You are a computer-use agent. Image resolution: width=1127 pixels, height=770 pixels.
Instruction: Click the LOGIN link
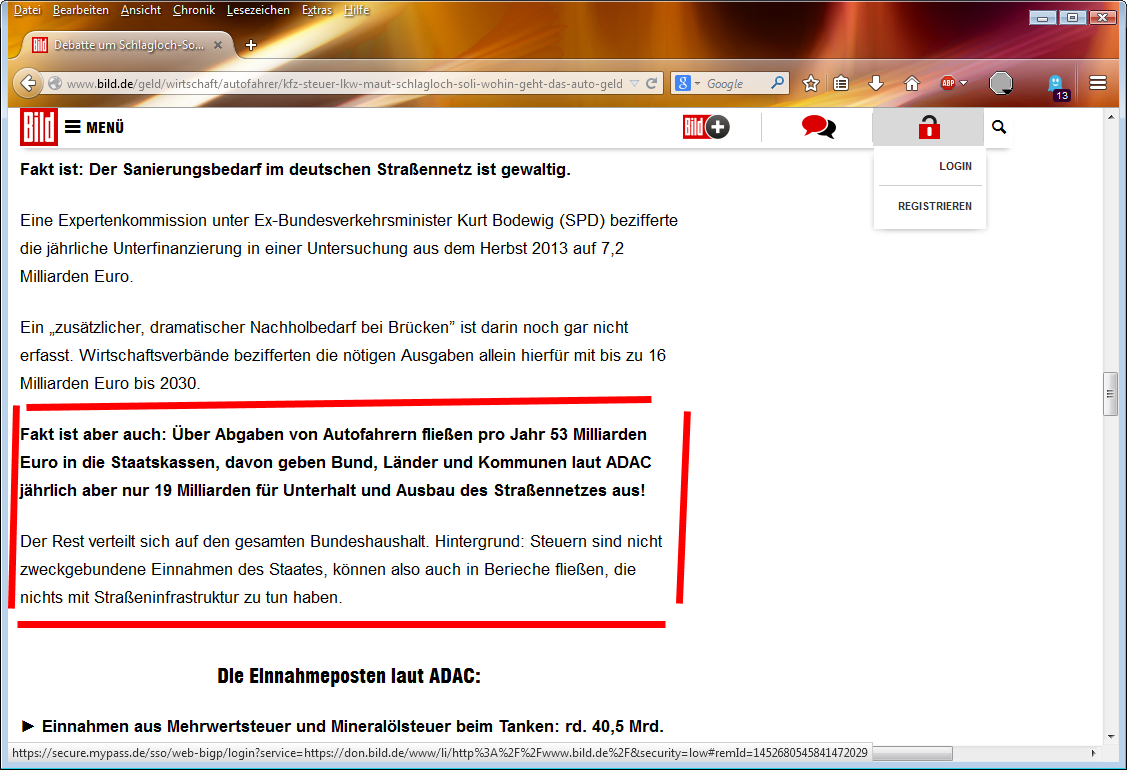point(955,166)
